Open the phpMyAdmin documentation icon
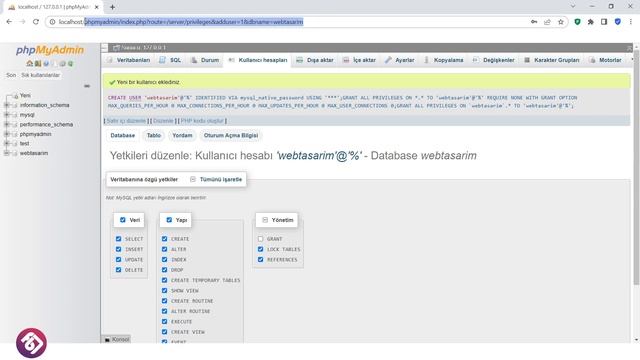 pyautogui.click(x=46, y=64)
